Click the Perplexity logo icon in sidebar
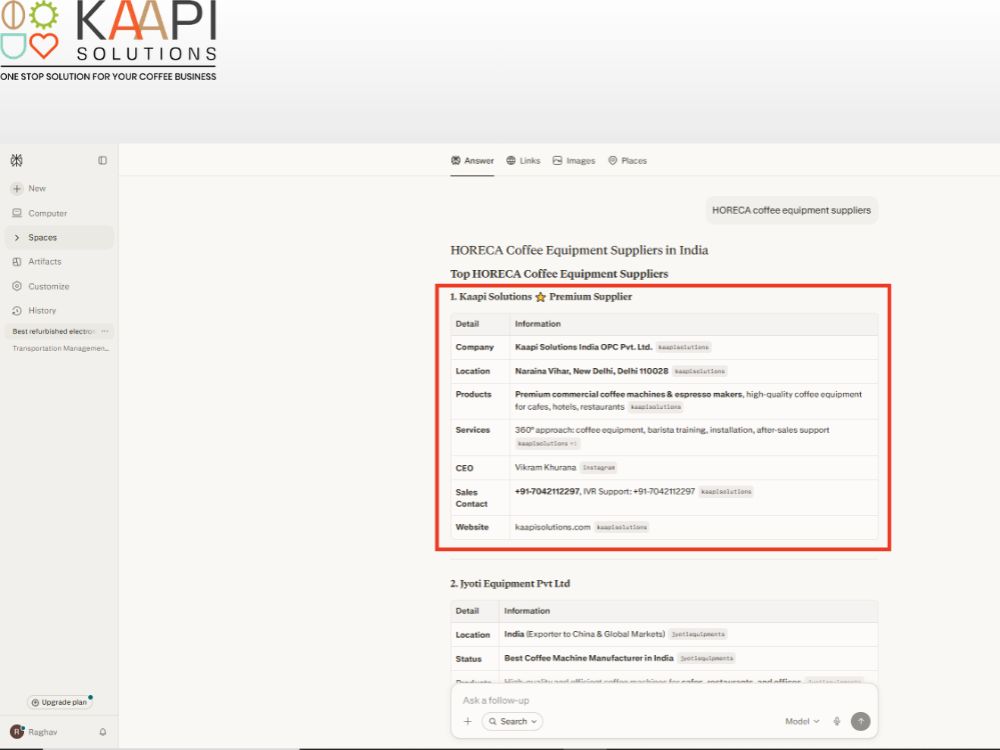1000x750 pixels. click(17, 160)
